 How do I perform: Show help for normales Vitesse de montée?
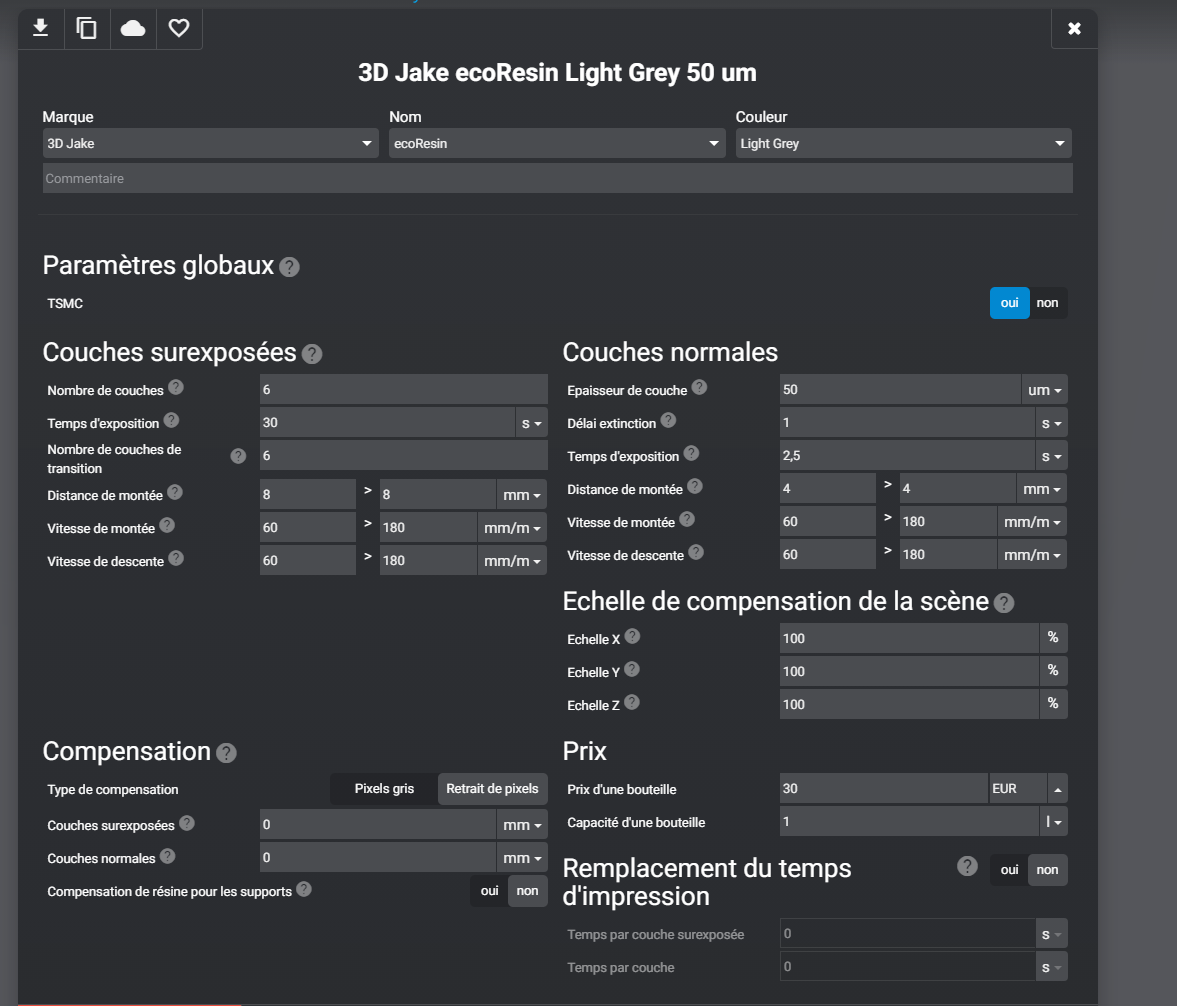pos(687,520)
